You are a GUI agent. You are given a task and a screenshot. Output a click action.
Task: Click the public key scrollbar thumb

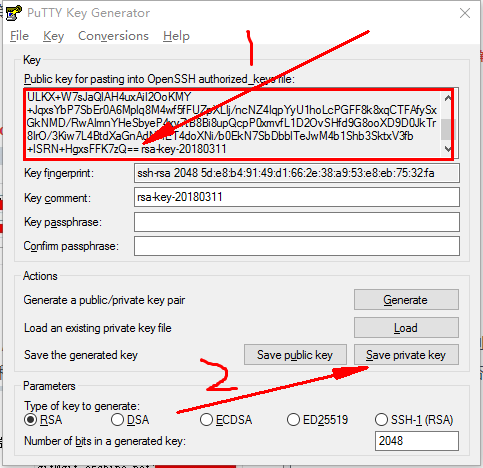(448, 129)
